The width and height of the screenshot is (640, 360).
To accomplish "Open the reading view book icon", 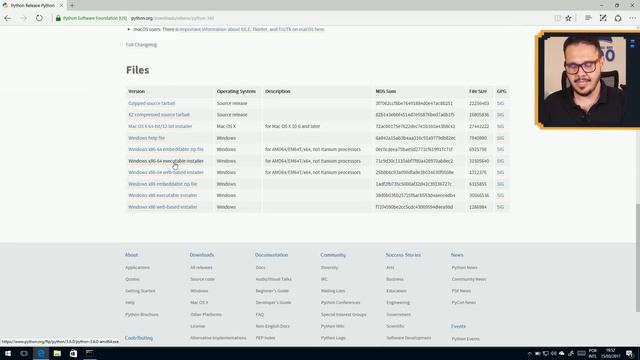I will (557, 18).
